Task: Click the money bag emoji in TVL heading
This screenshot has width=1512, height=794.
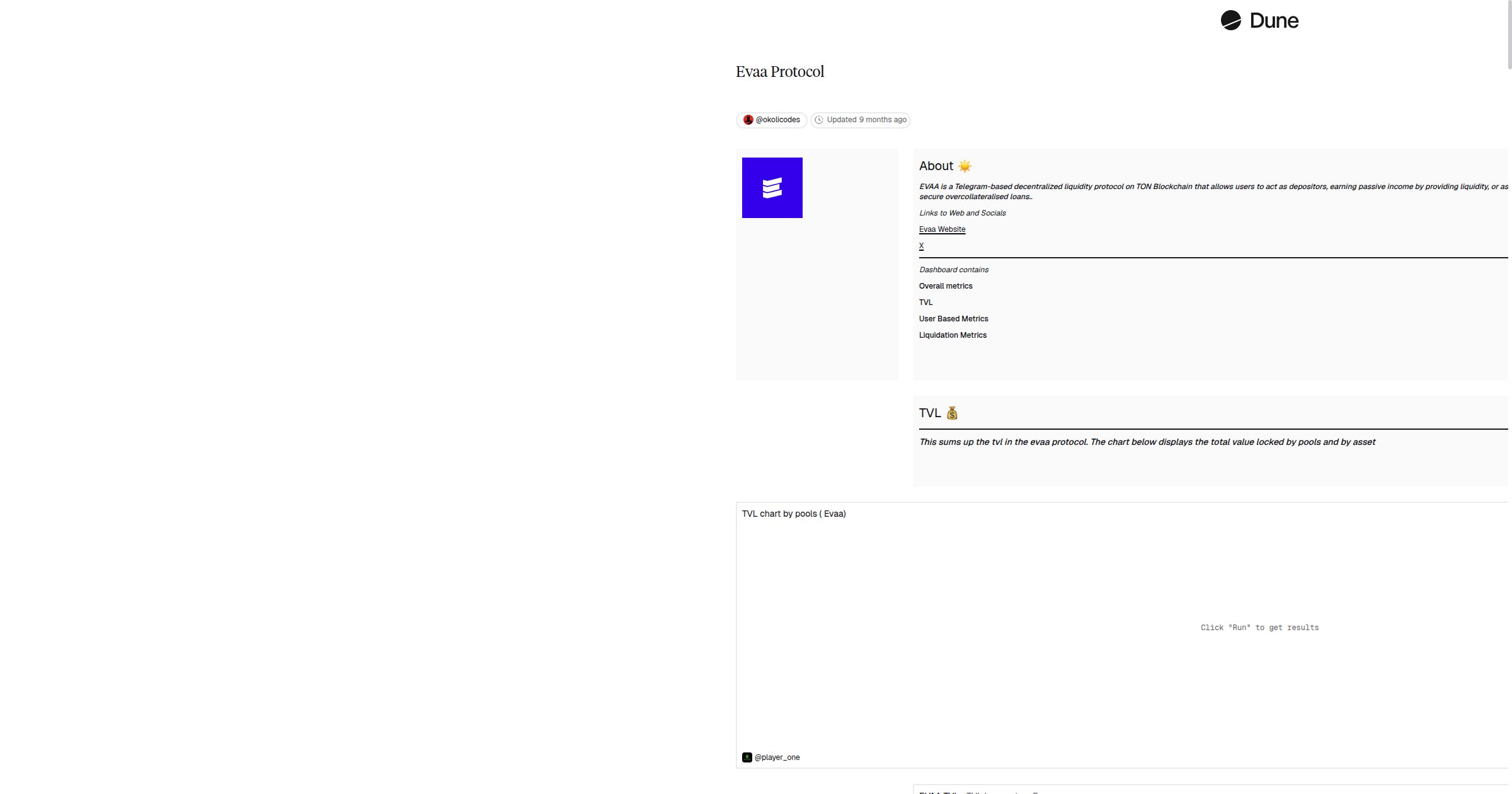Action: [953, 413]
